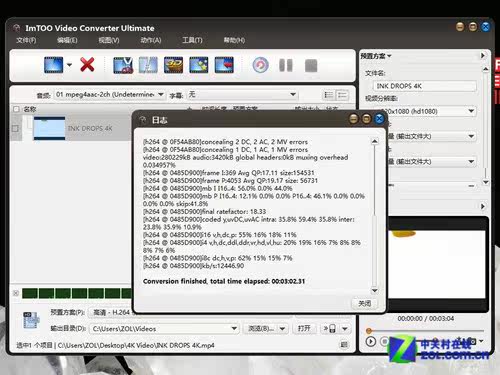500x375 pixels.
Task: Open the 动作(A) menu
Action: tap(151, 40)
